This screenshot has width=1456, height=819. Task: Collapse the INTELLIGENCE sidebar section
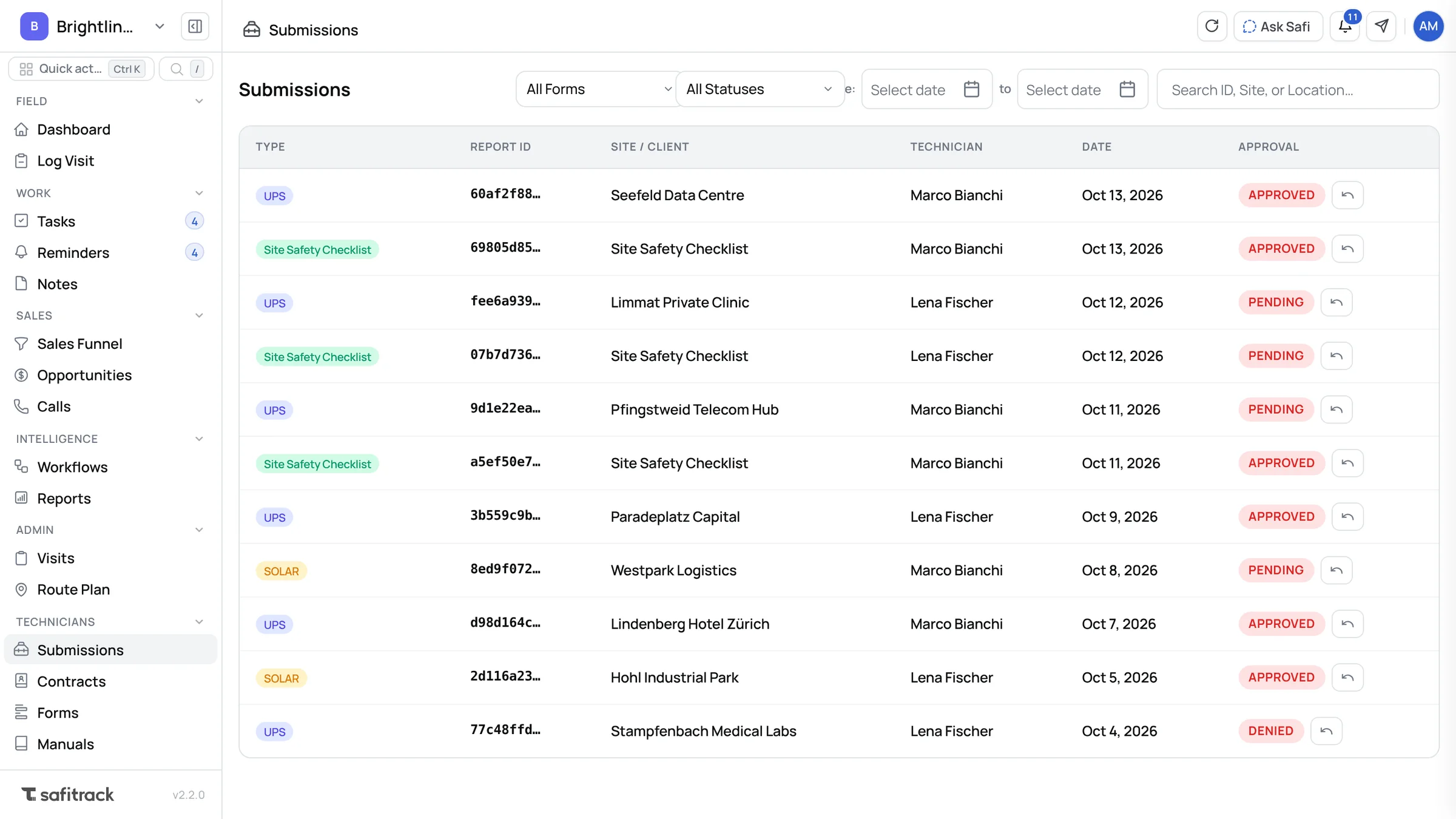(199, 439)
